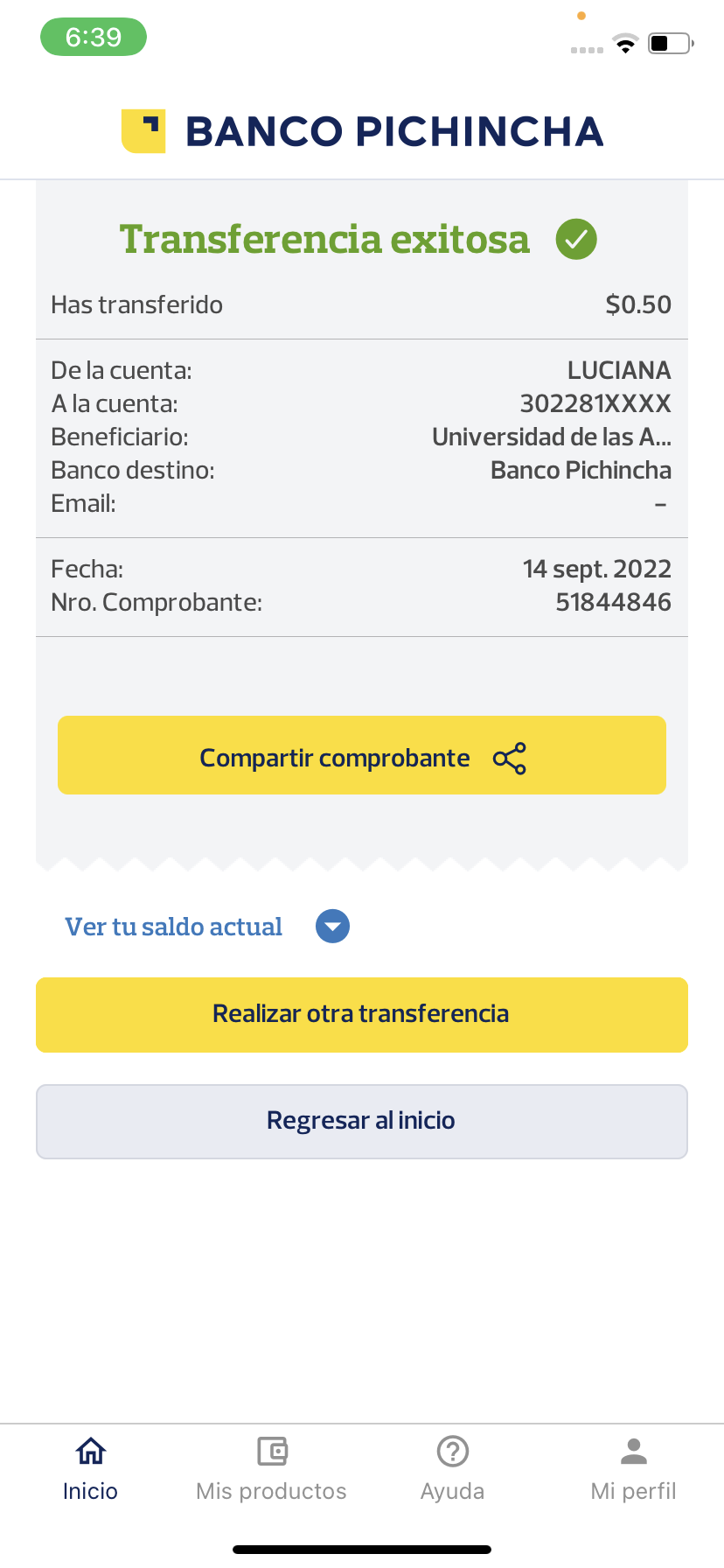Tap the Ayuda question mark icon
Screen dimensions: 724x1568
[453, 1452]
